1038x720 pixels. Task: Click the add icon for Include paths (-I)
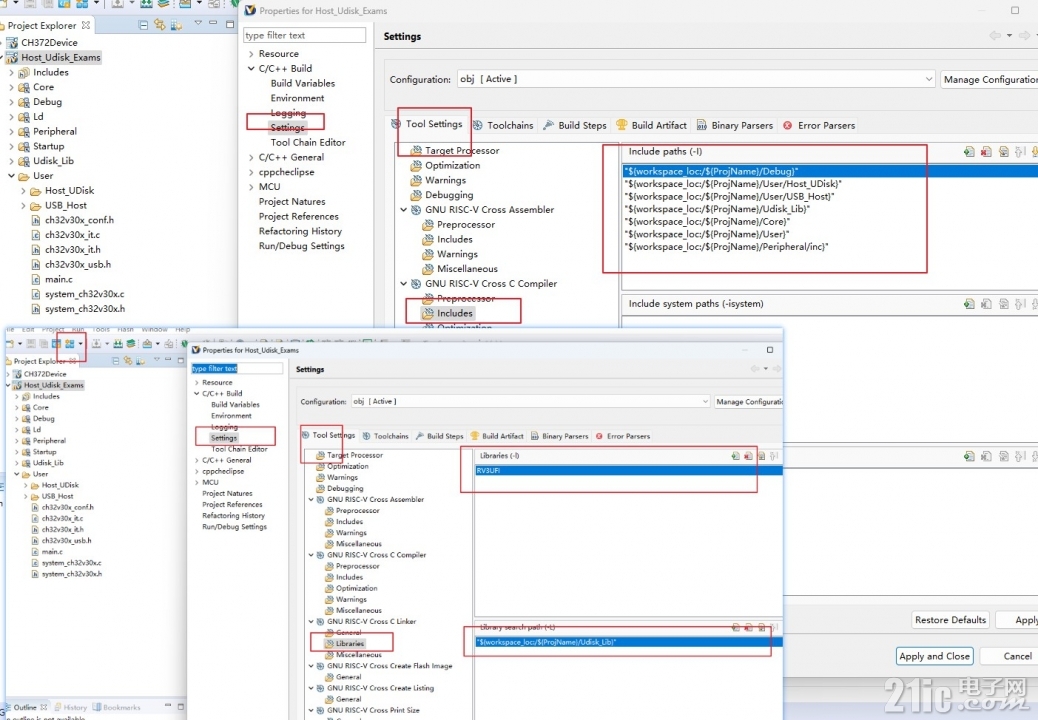coord(969,152)
